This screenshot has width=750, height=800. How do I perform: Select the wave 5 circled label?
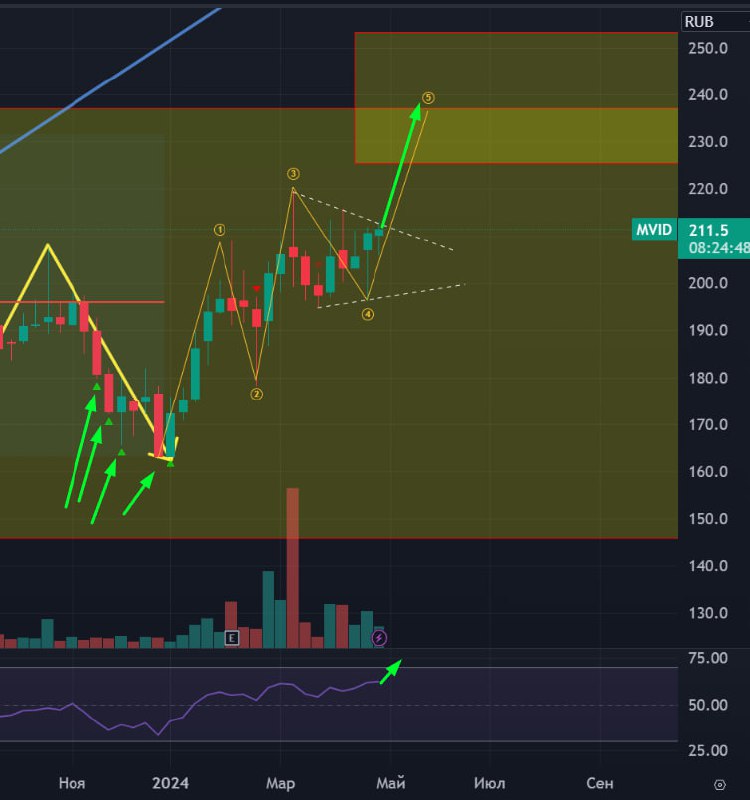click(429, 97)
